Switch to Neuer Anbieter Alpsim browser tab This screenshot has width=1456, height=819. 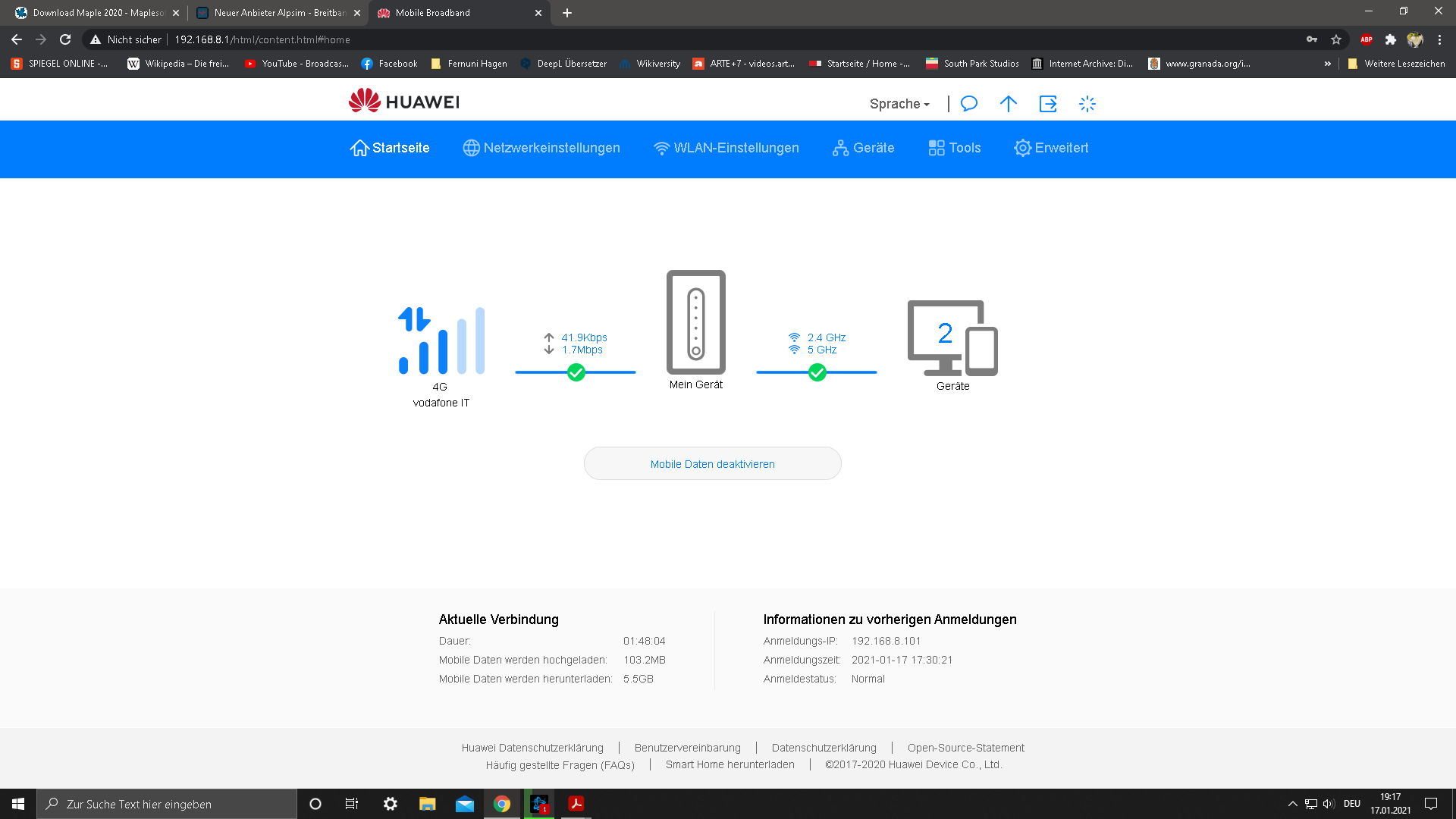277,13
